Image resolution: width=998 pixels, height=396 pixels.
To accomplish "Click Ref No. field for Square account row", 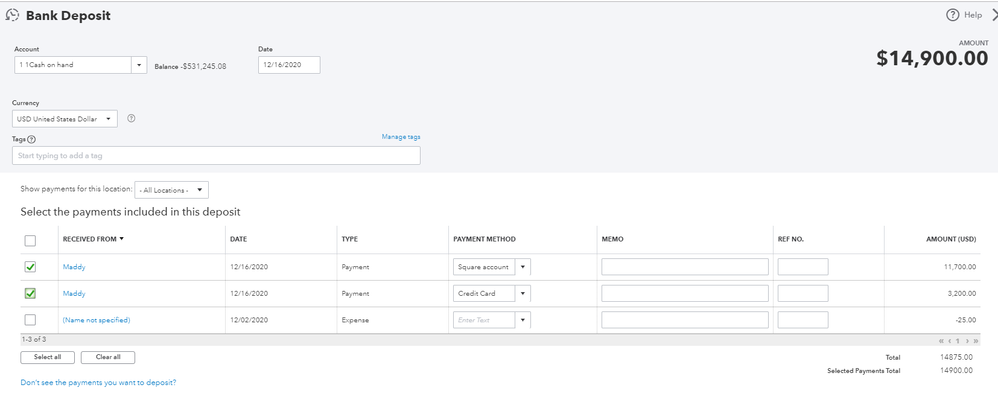I will point(803,267).
